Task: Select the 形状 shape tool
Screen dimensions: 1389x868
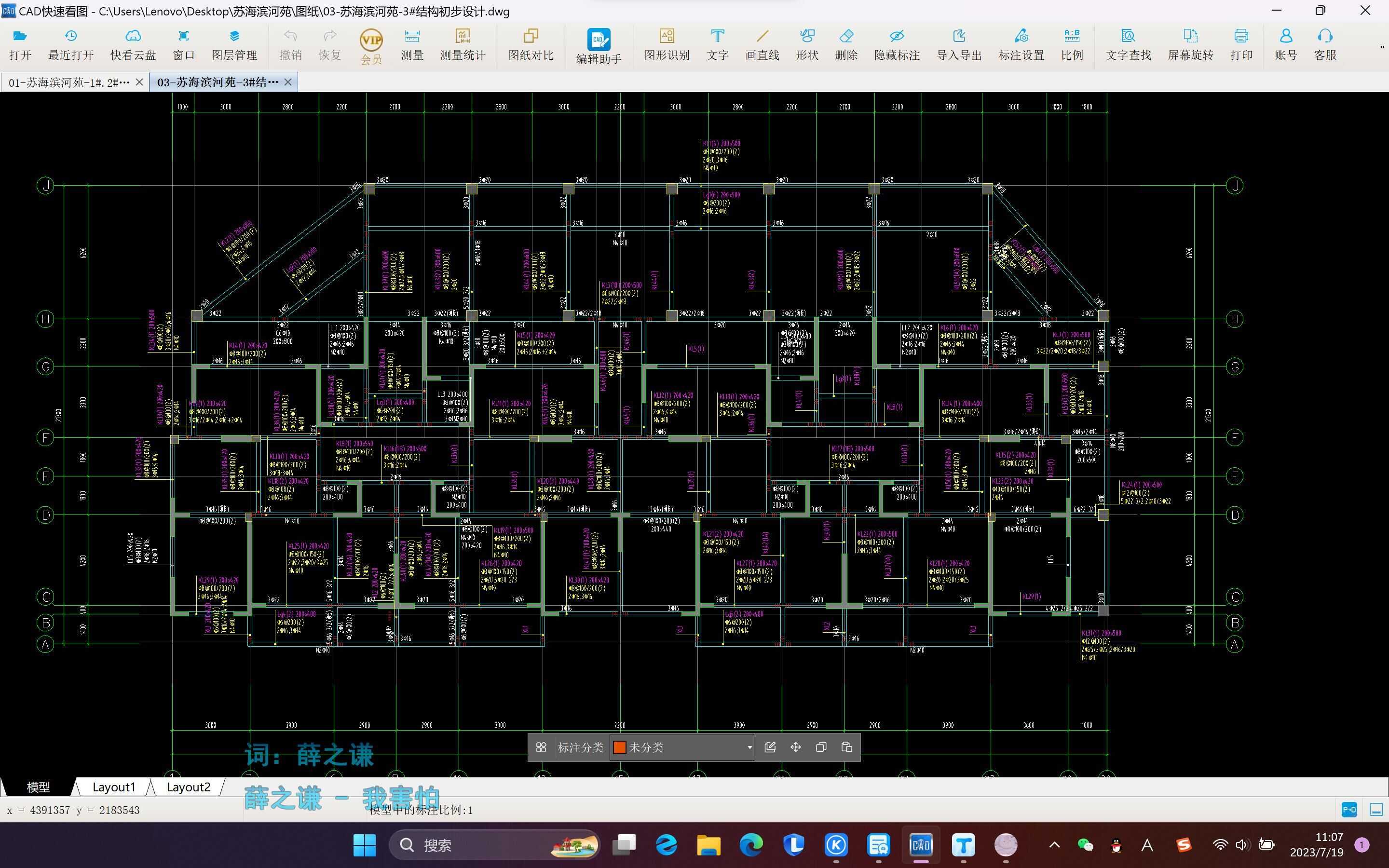Action: coord(807,45)
